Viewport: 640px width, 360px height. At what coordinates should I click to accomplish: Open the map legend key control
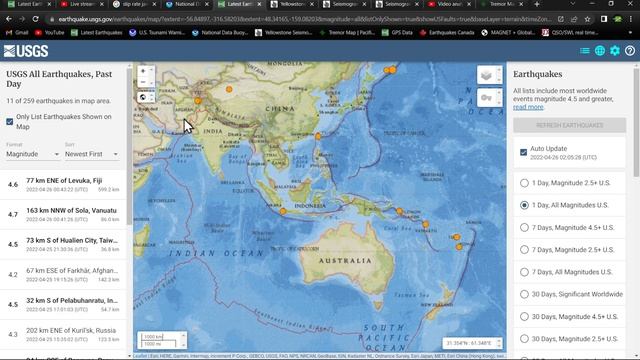[486, 98]
